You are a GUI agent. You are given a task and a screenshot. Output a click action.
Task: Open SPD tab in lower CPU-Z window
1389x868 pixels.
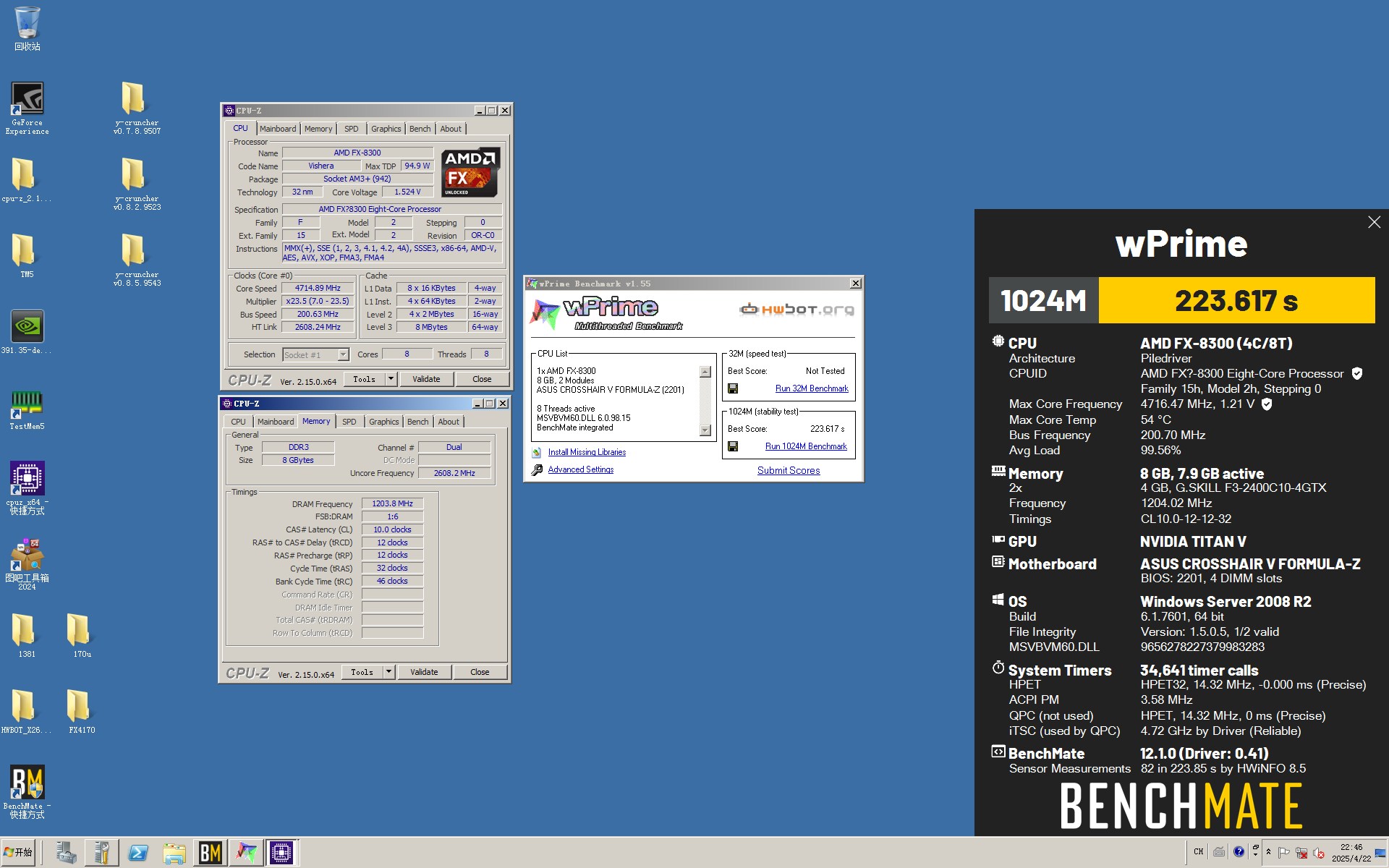(349, 422)
